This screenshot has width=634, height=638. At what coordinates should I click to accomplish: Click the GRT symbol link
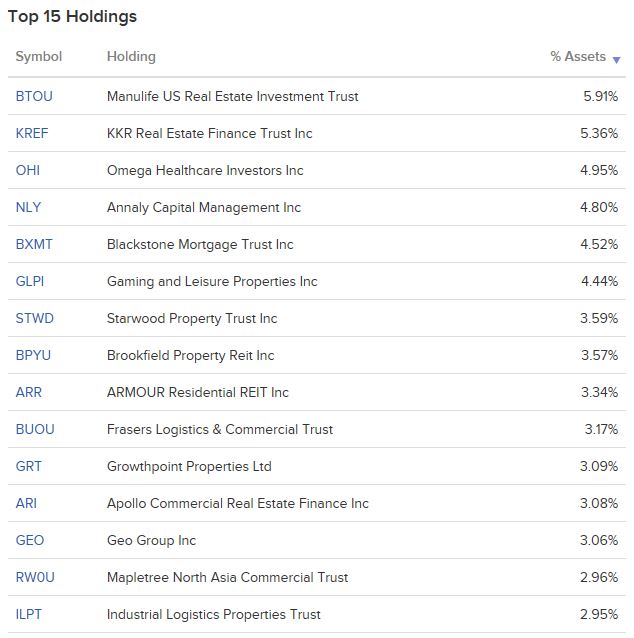pyautogui.click(x=28, y=466)
